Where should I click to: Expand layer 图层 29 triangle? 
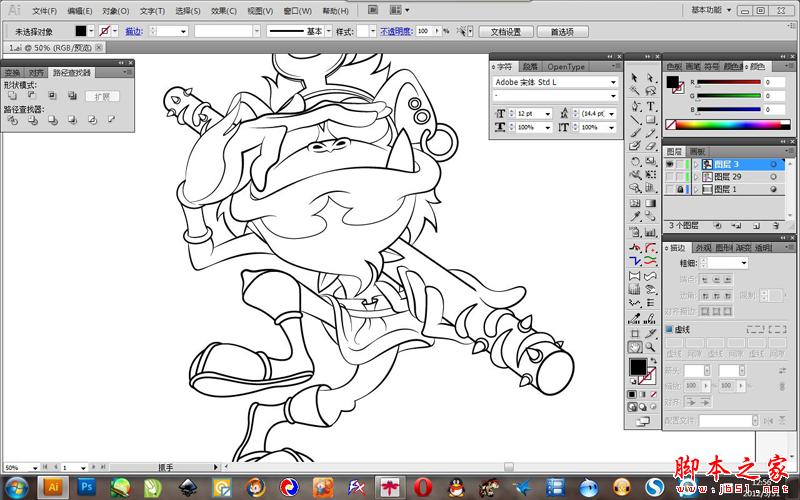(696, 177)
